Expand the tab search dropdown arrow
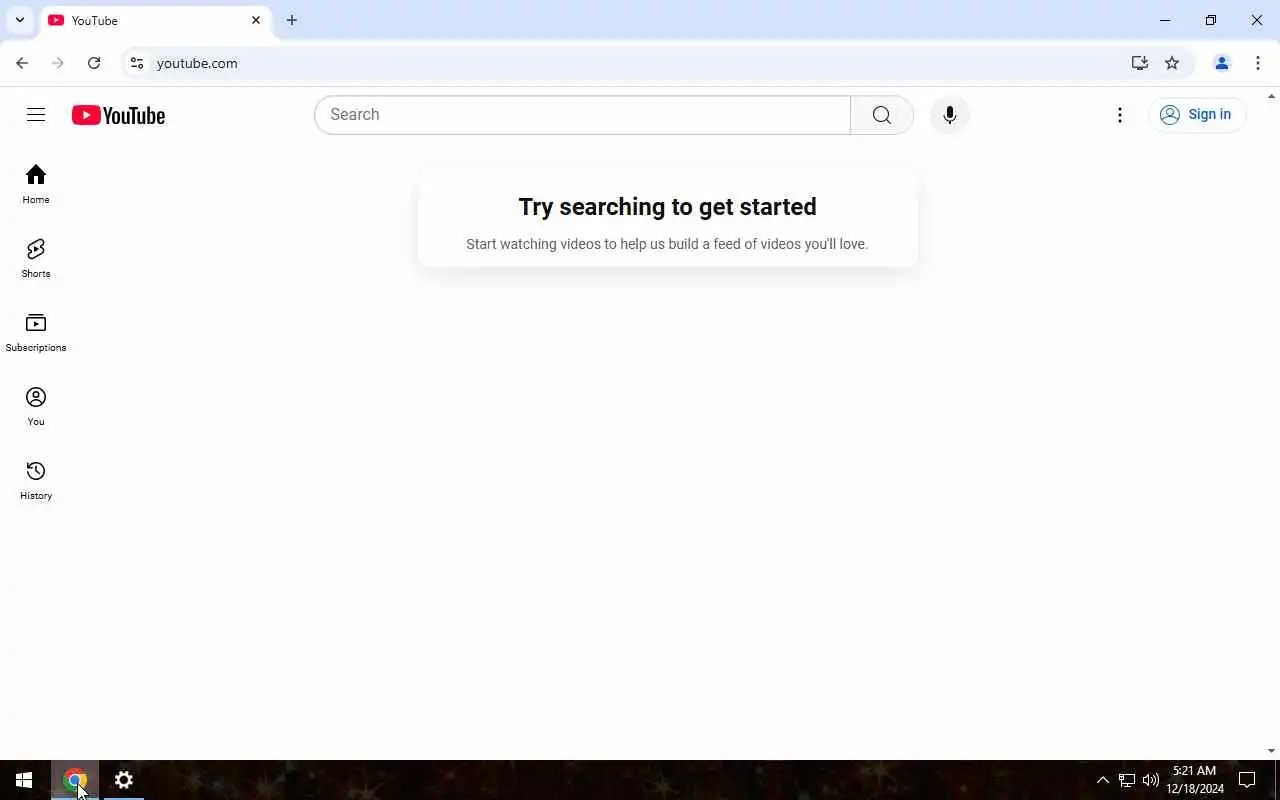 click(x=19, y=20)
